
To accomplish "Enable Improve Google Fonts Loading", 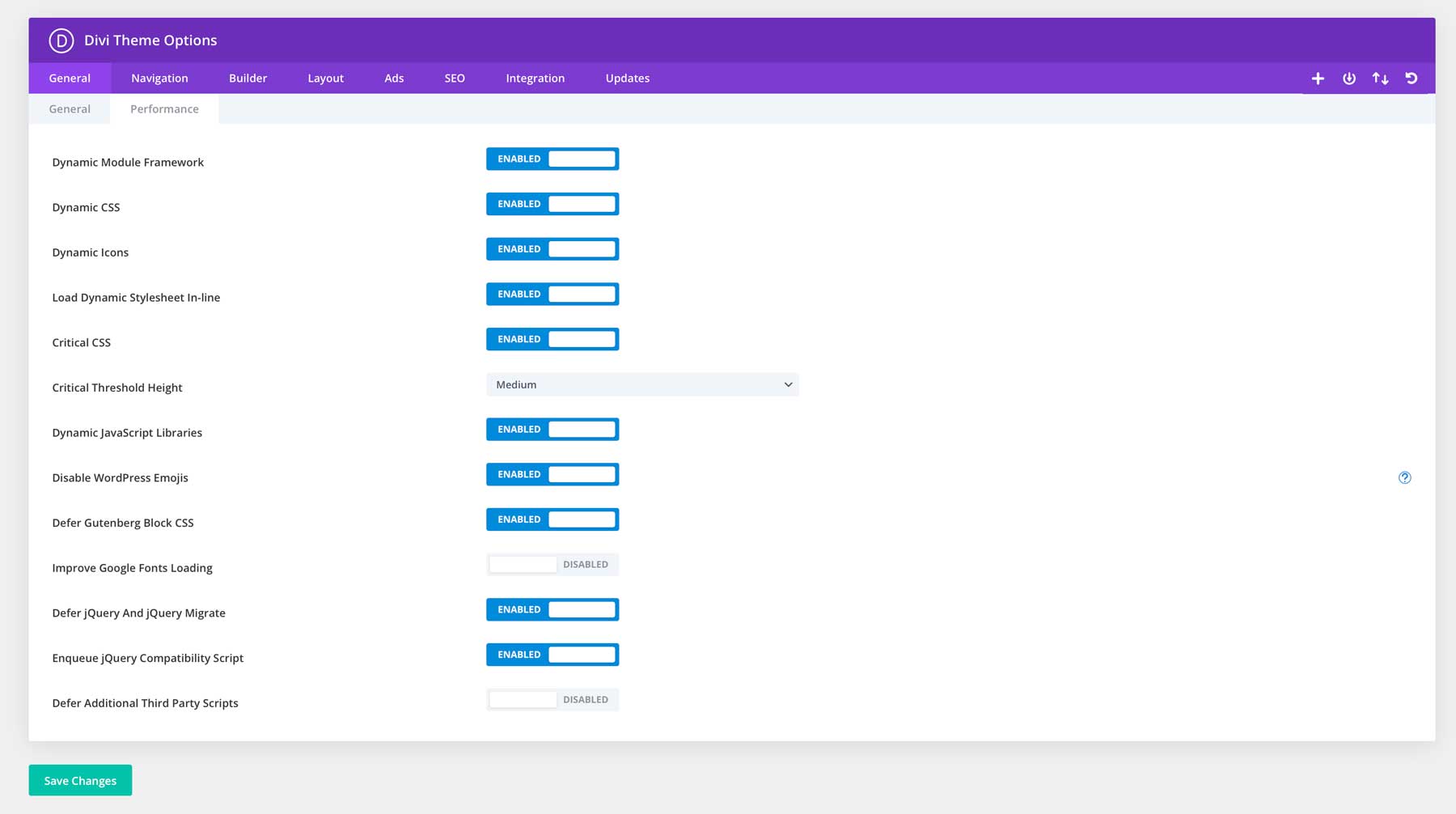I will tap(552, 564).
